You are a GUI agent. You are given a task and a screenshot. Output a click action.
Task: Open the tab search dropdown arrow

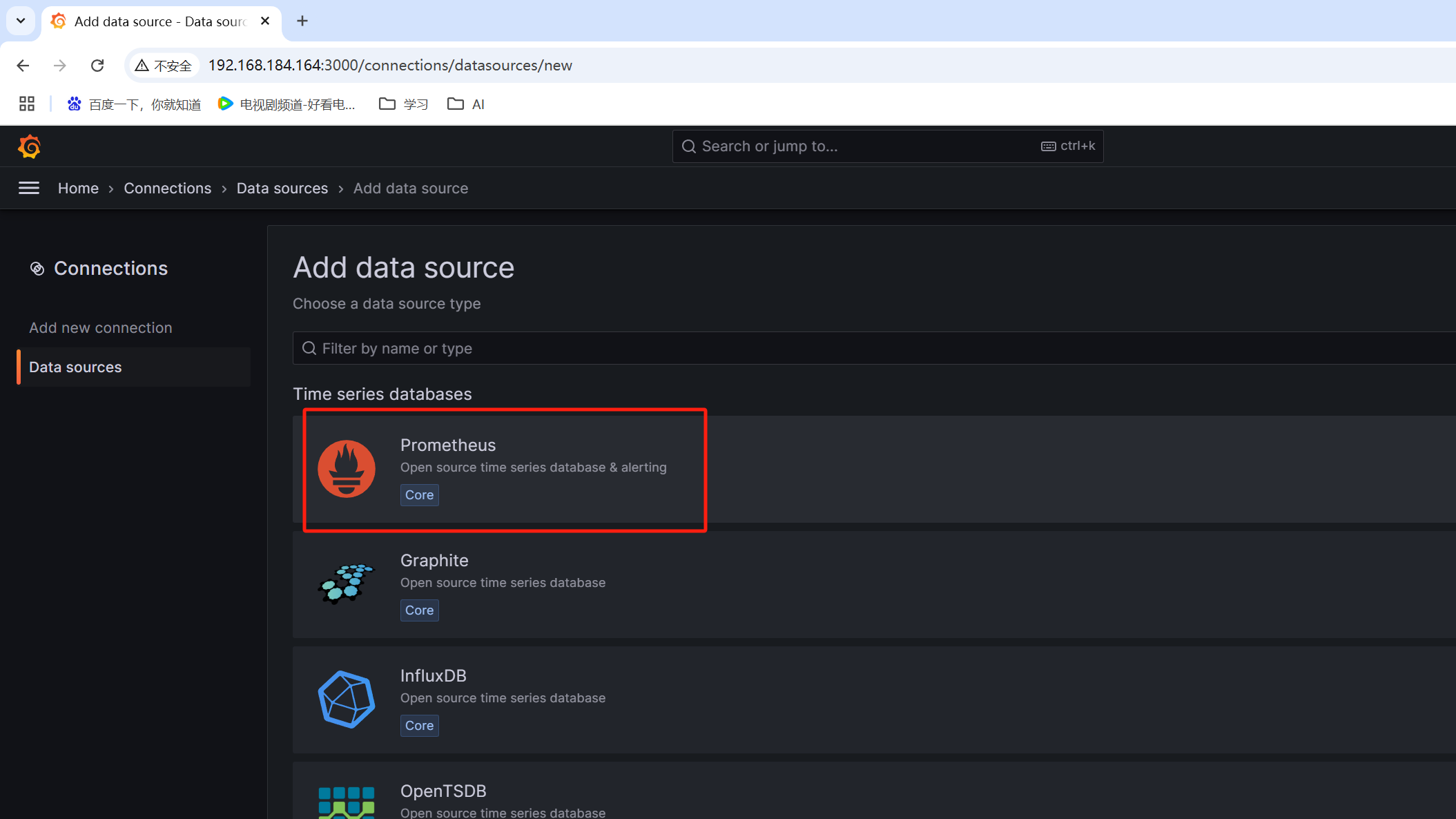[21, 21]
